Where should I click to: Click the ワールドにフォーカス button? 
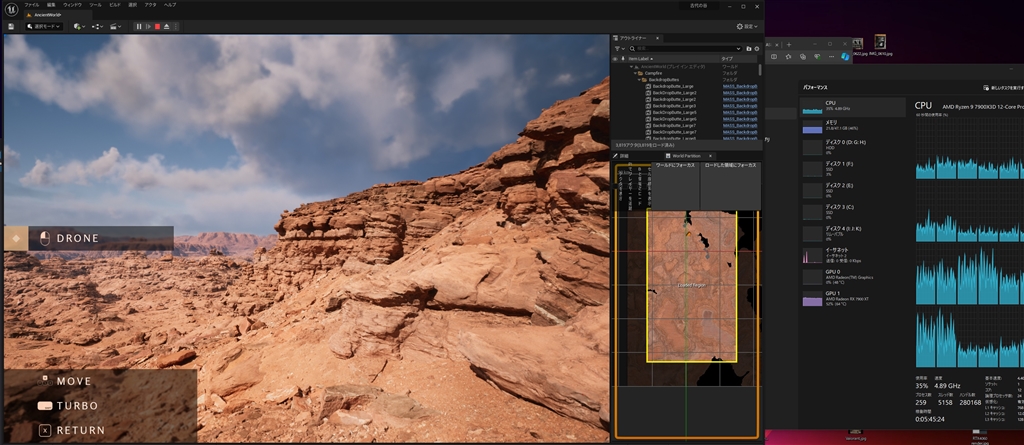pyautogui.click(x=676, y=165)
